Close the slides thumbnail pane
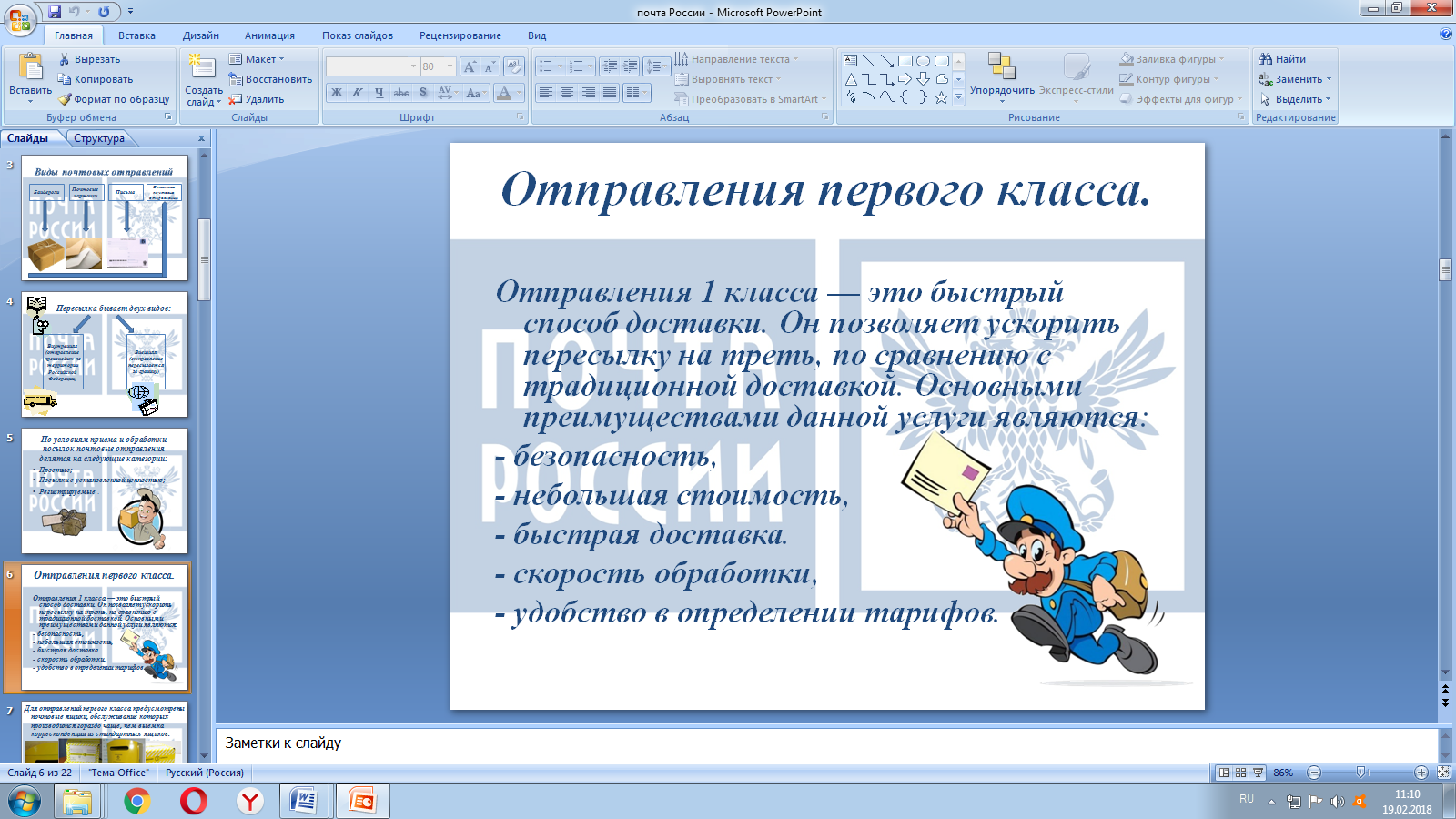This screenshot has height=819, width=1456. [x=202, y=138]
